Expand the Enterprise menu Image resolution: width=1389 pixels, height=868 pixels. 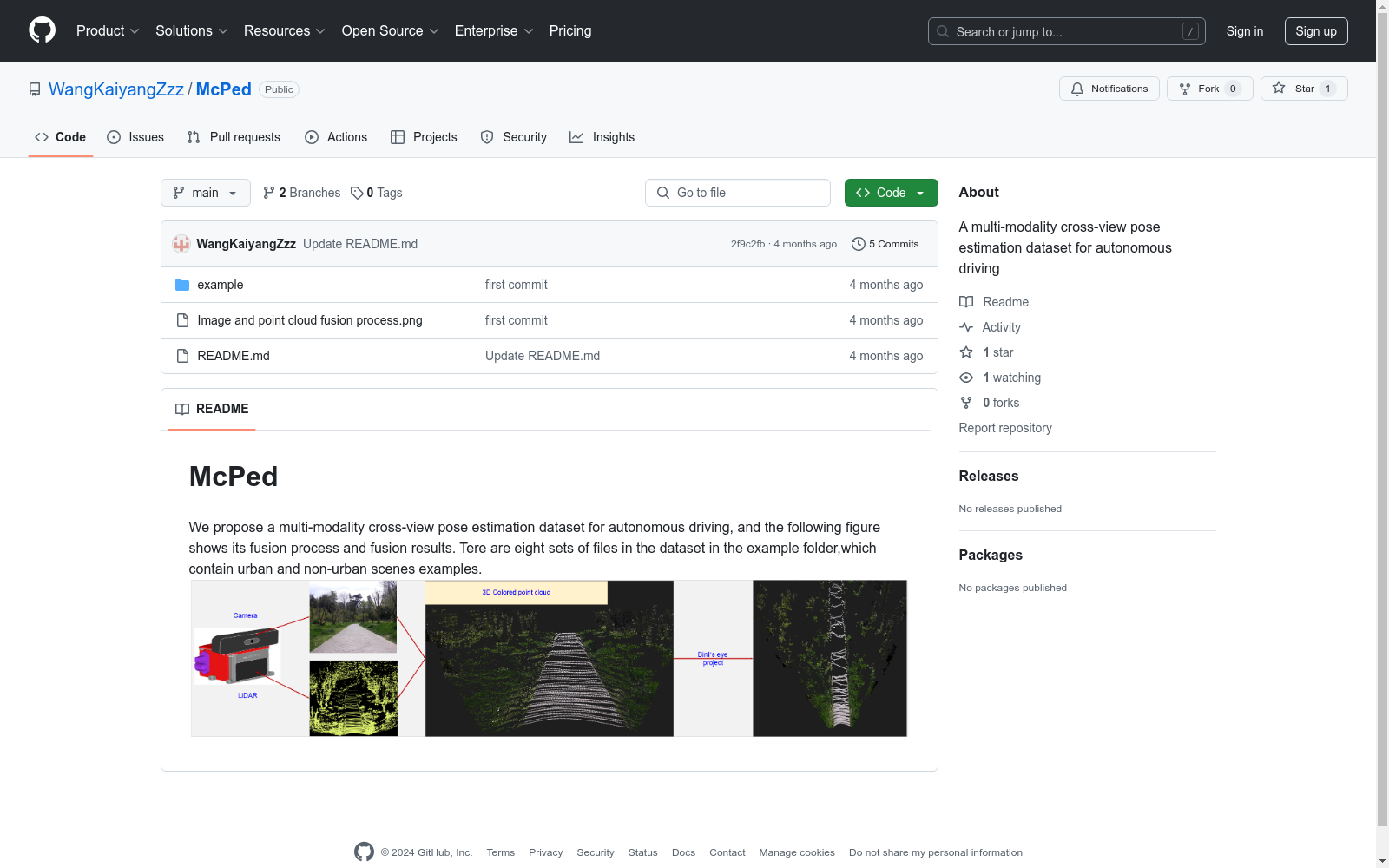tap(494, 31)
